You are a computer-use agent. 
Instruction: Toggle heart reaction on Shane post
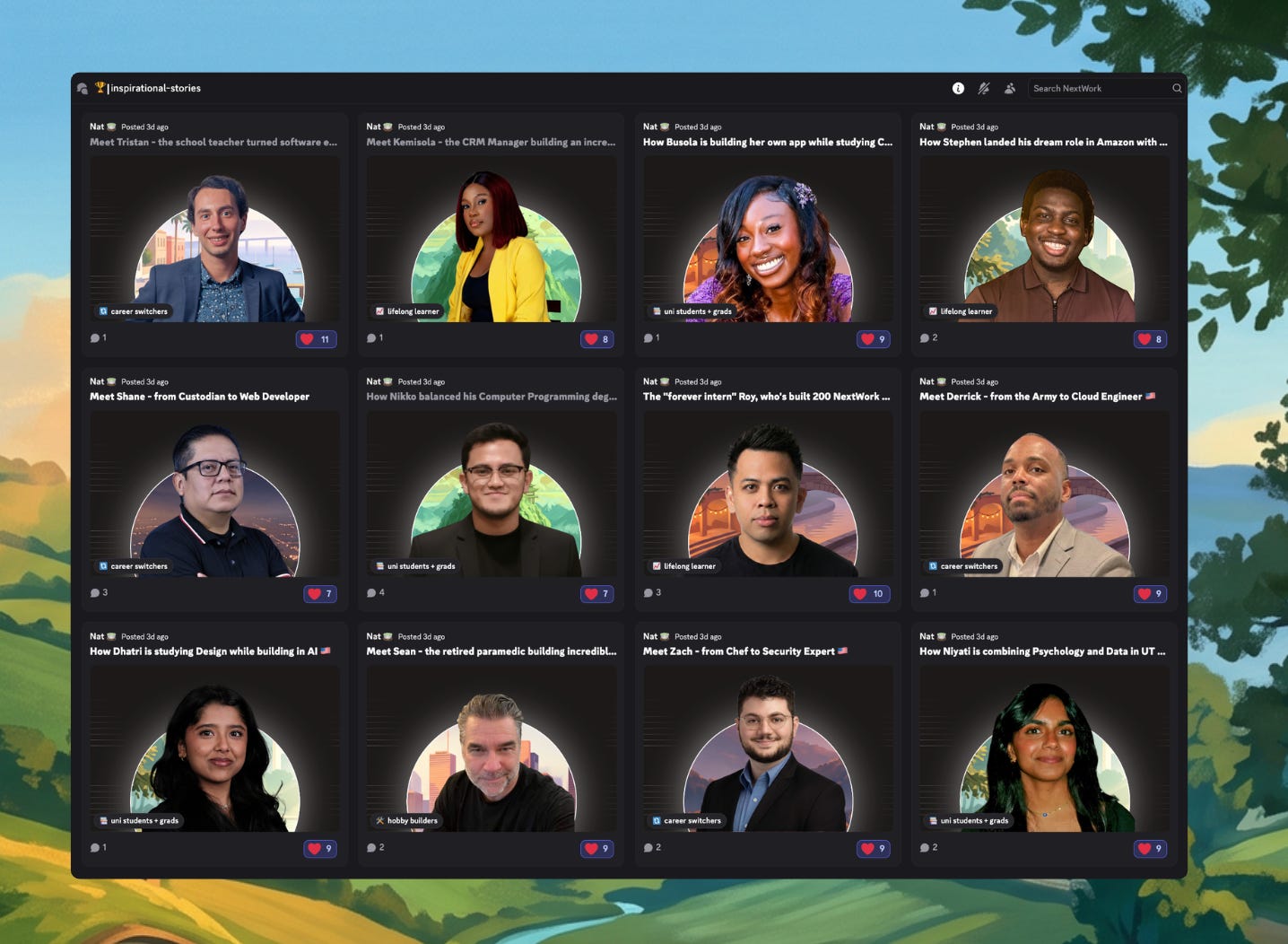pyautogui.click(x=320, y=594)
